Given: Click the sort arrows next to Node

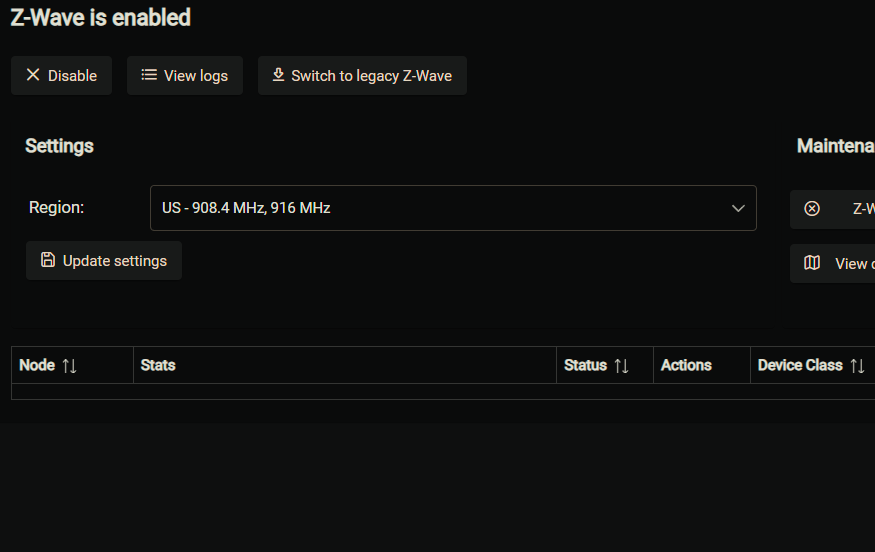Looking at the screenshot, I should pos(69,366).
